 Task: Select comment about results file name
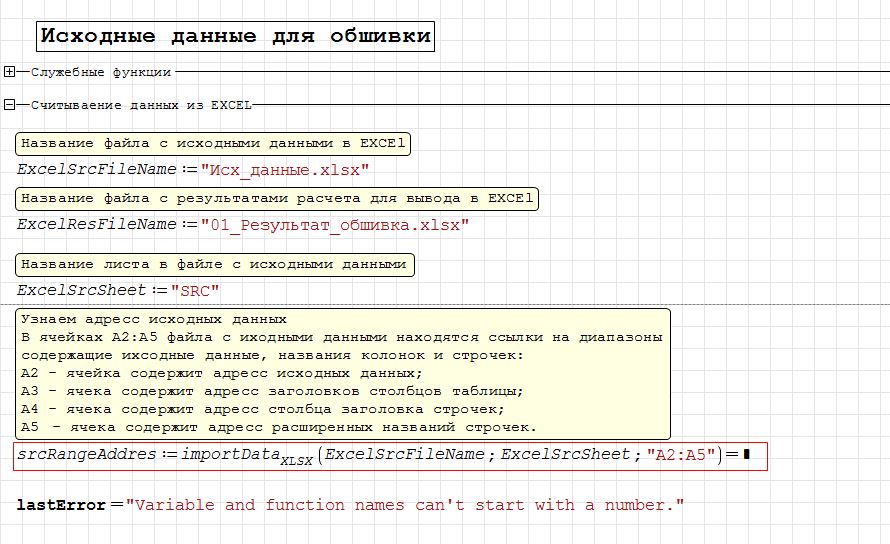(277, 199)
